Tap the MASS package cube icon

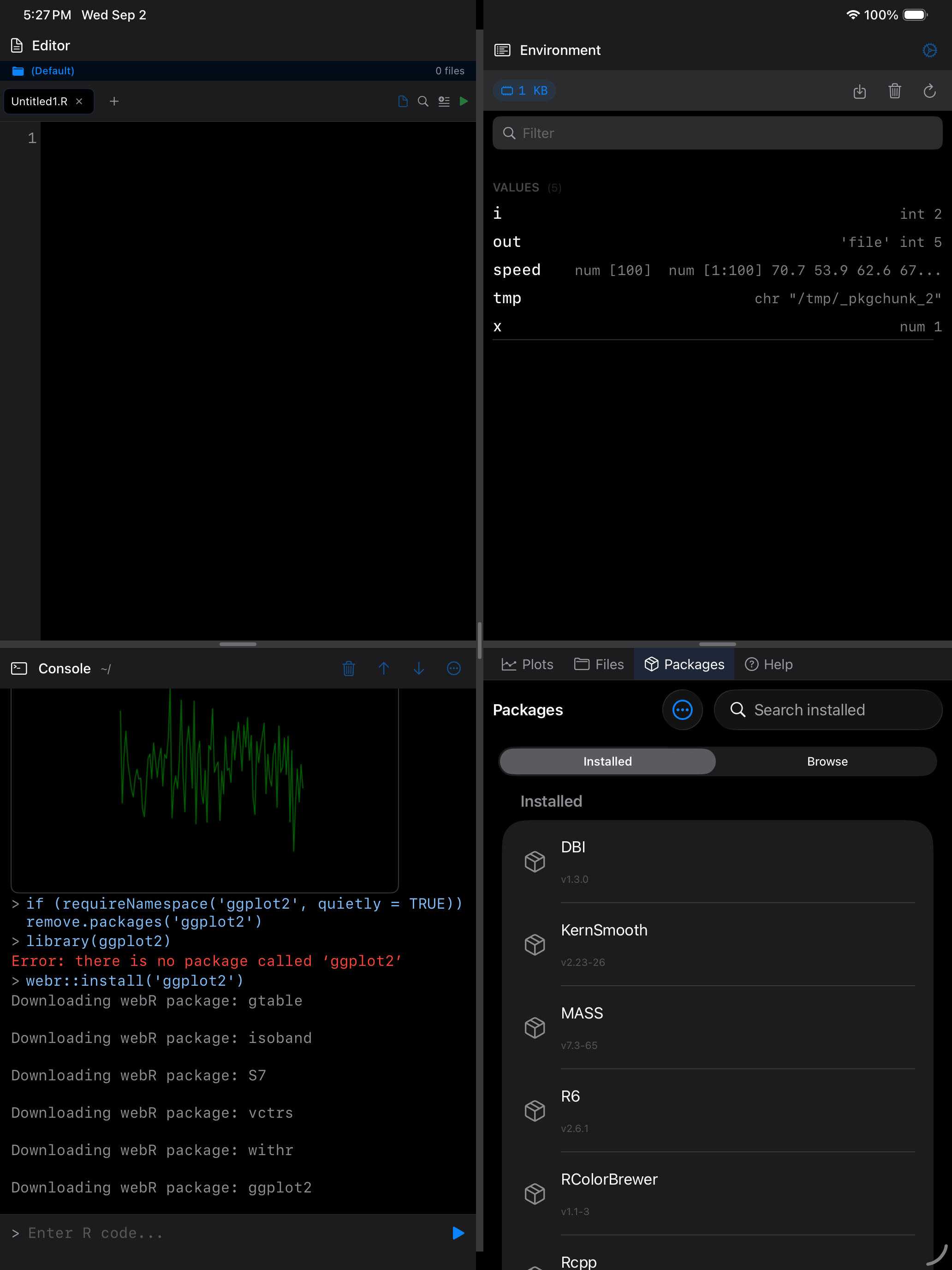pos(534,1028)
